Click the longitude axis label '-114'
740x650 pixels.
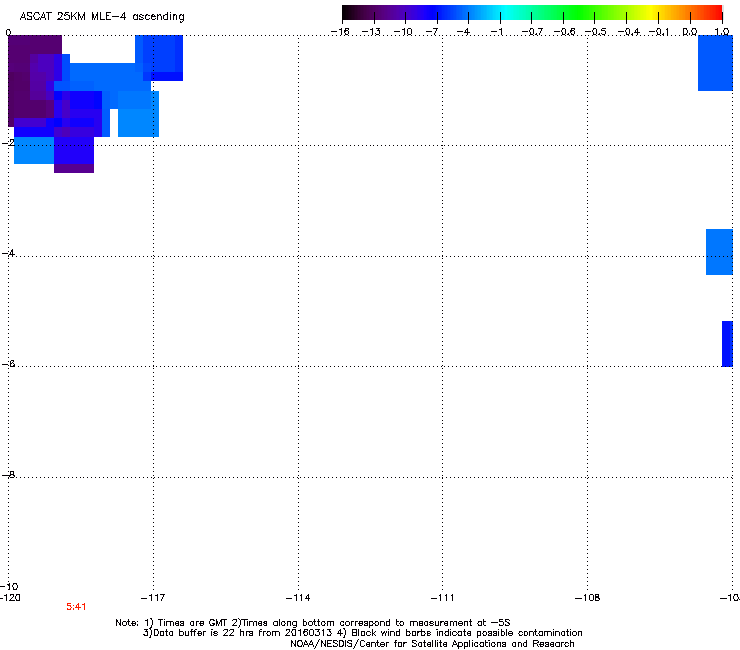pyautogui.click(x=298, y=598)
